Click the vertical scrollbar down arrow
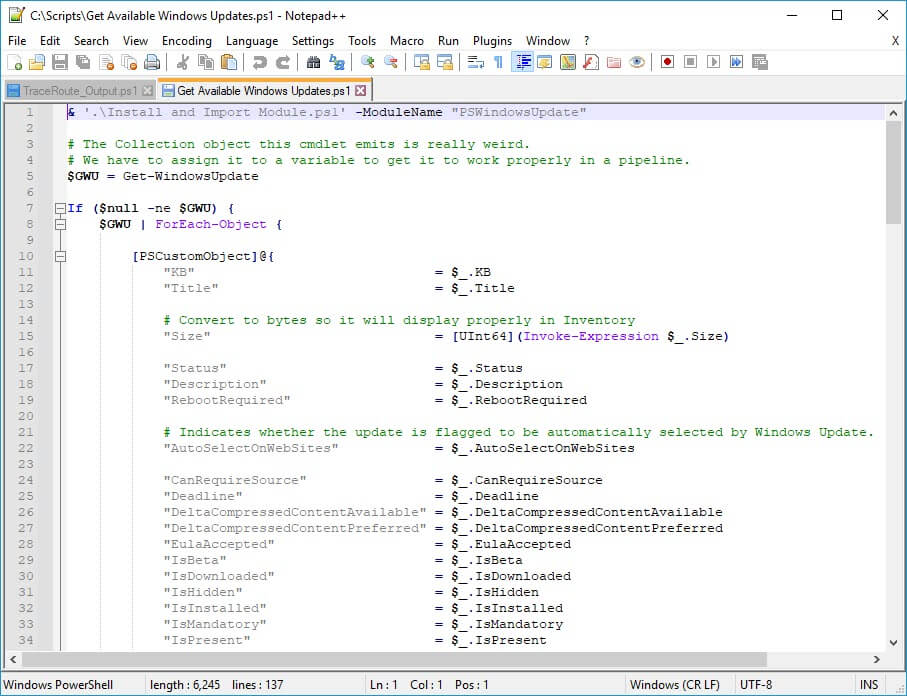Image resolution: width=907 pixels, height=696 pixels. point(894,641)
